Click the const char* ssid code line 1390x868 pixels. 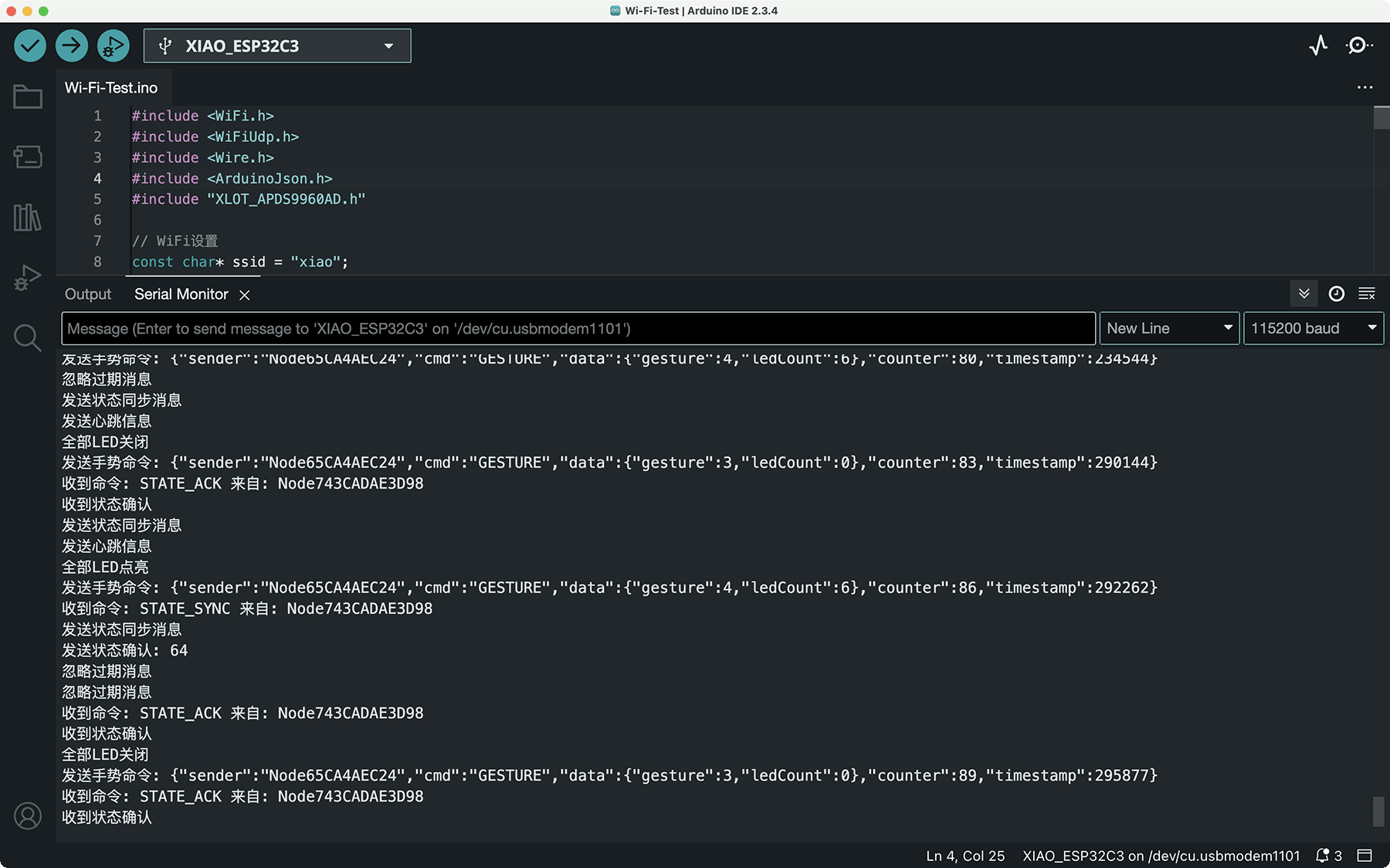240,262
